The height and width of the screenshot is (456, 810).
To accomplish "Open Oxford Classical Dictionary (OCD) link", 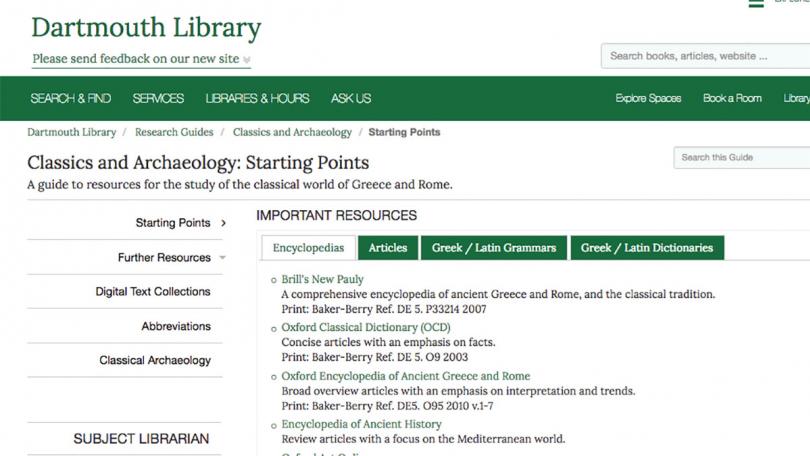I will click(366, 327).
